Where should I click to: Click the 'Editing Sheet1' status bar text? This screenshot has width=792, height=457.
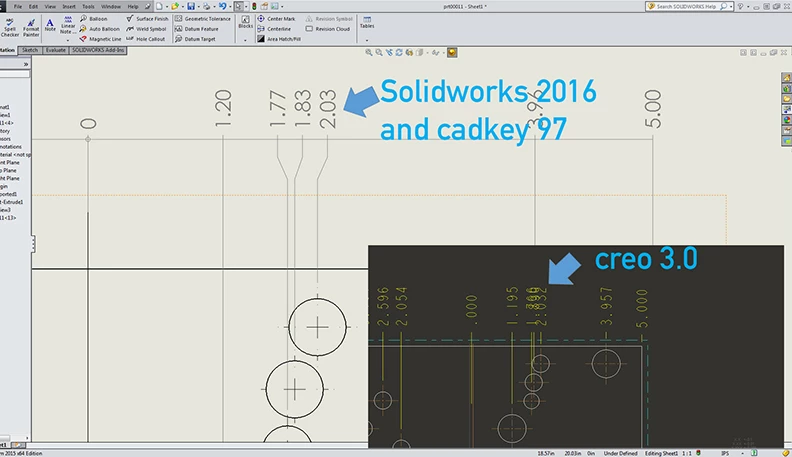click(x=661, y=453)
